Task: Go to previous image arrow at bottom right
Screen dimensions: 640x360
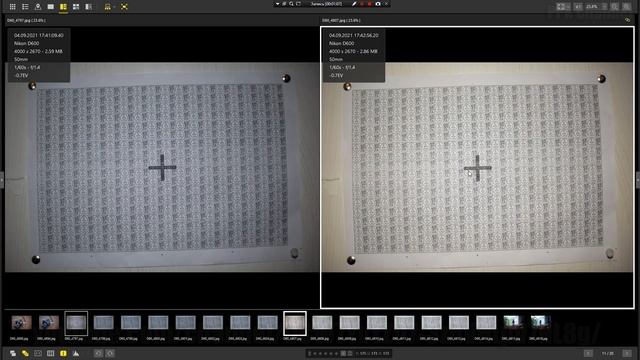Action: pos(588,353)
